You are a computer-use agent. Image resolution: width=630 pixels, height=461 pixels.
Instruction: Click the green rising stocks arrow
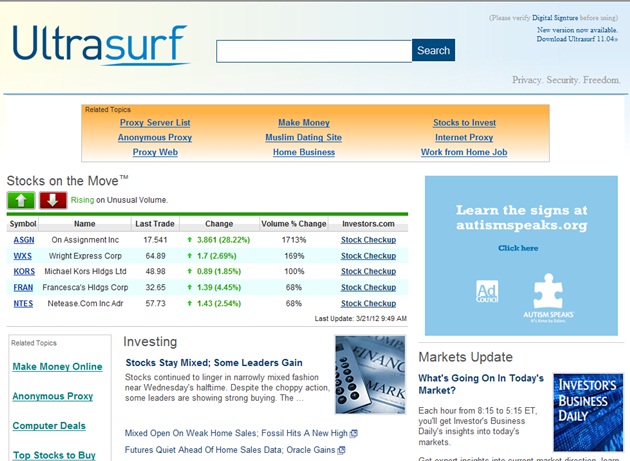(x=21, y=200)
